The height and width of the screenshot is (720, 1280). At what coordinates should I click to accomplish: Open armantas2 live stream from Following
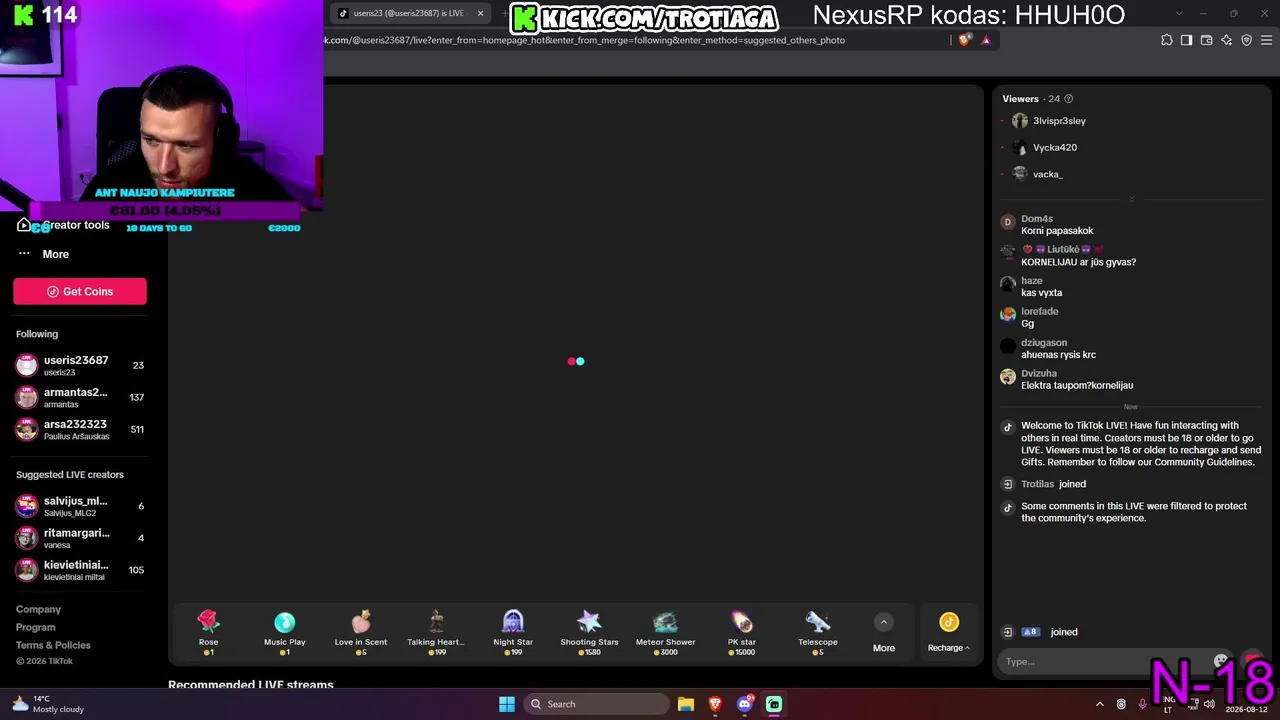pyautogui.click(x=80, y=397)
